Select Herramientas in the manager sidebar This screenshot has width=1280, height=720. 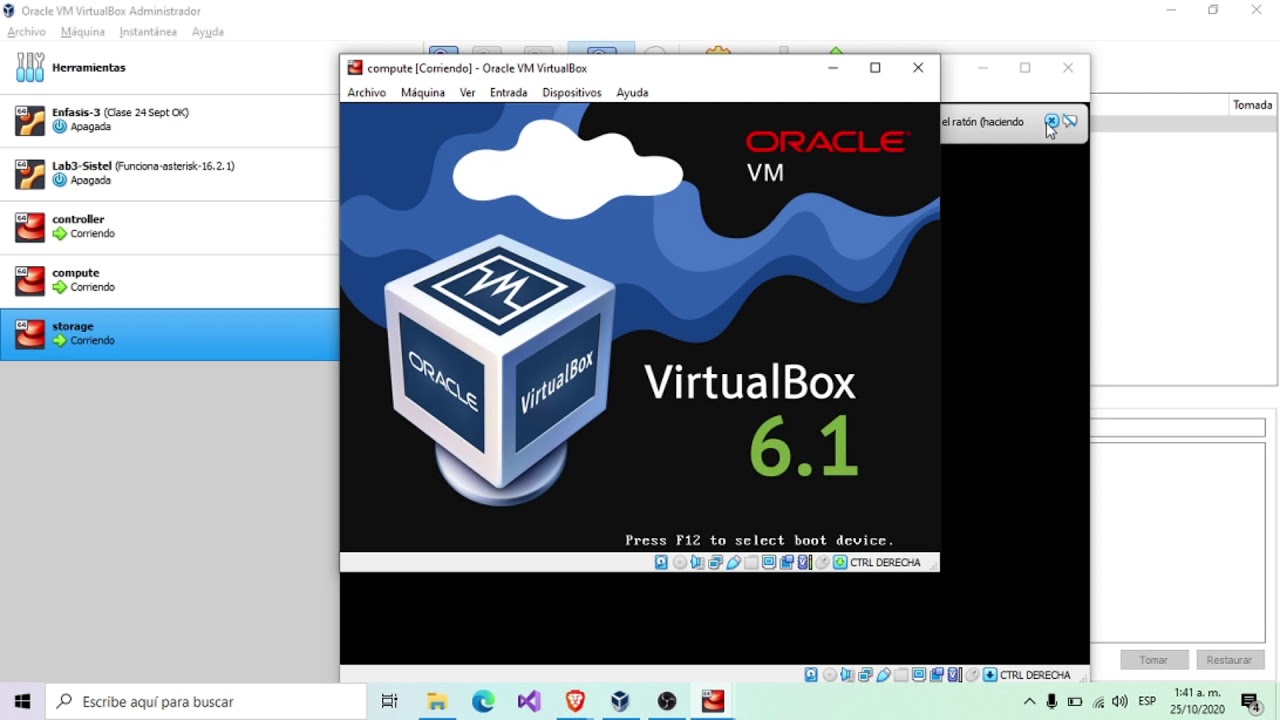[x=170, y=67]
